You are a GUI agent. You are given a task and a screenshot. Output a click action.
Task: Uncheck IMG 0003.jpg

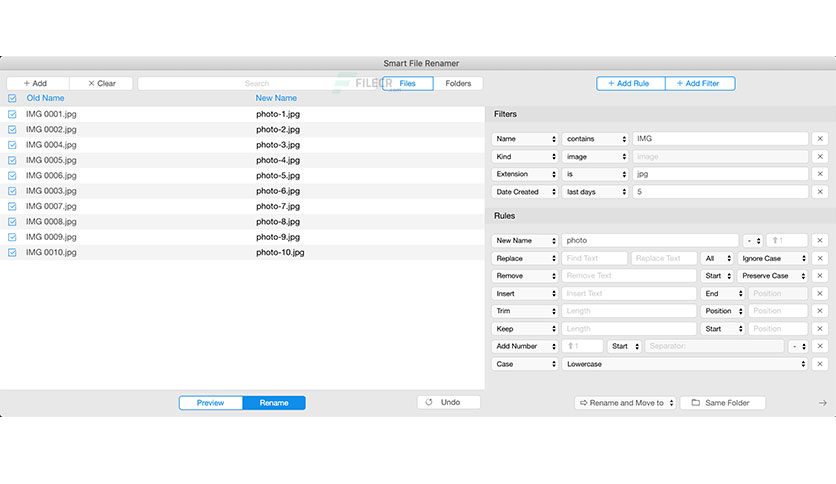coord(12,191)
